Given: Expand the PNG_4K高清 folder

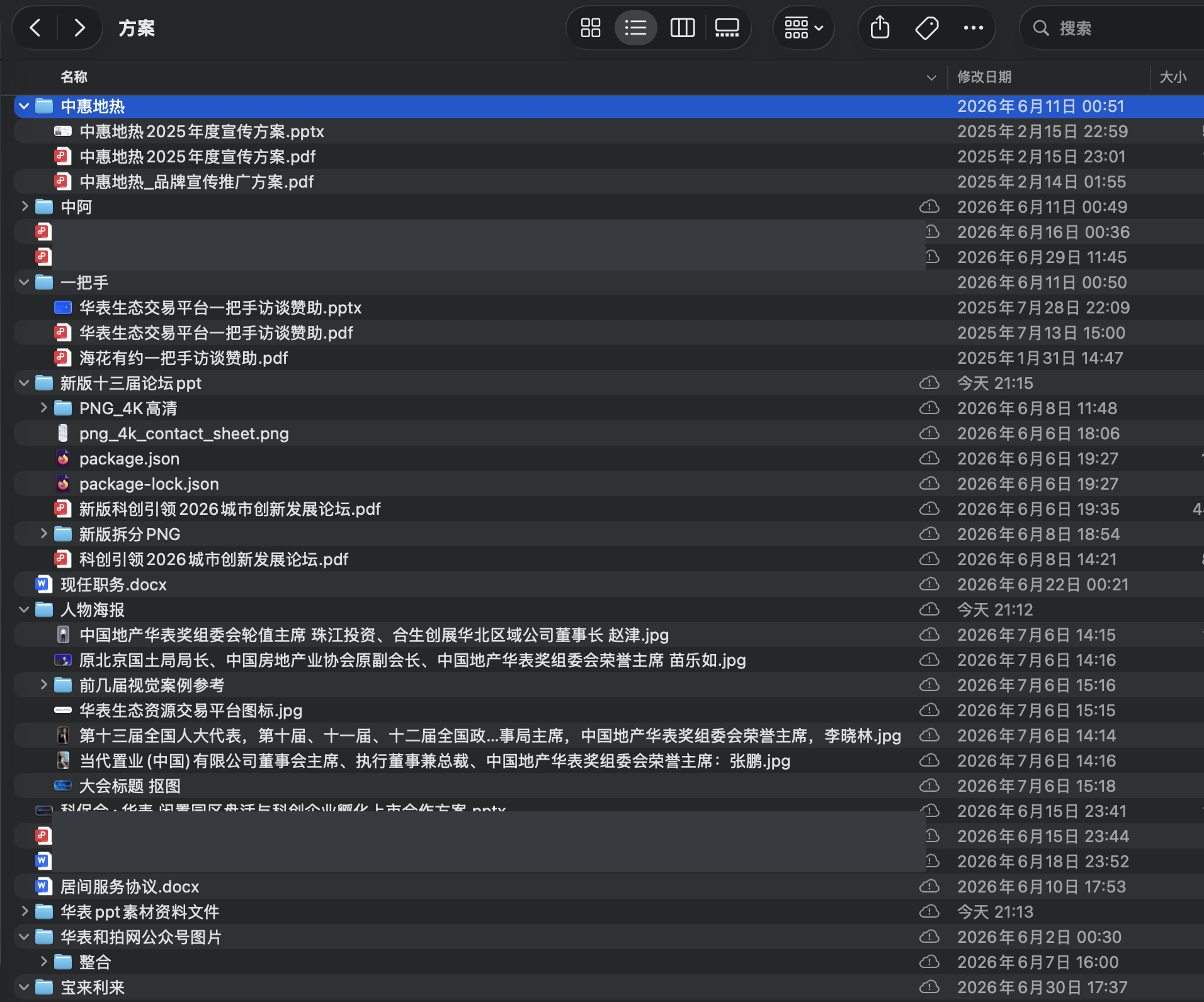Looking at the screenshot, I should [x=43, y=408].
